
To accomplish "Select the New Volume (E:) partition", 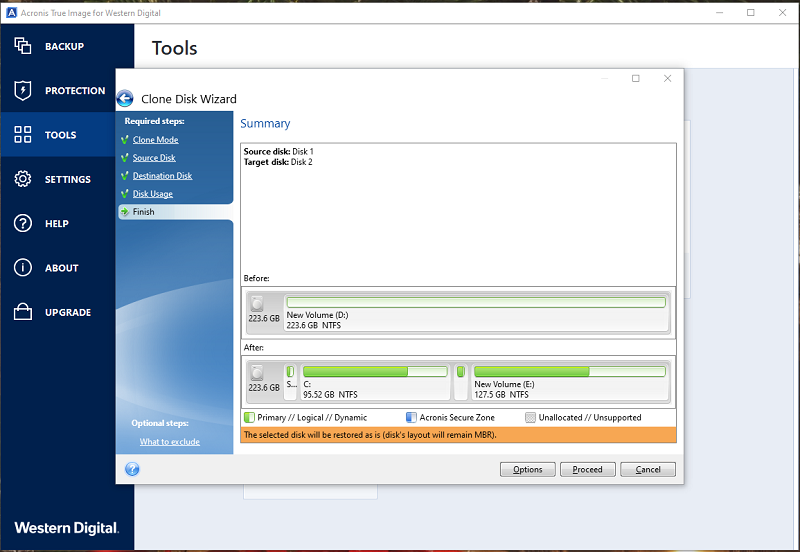I will pyautogui.click(x=569, y=382).
